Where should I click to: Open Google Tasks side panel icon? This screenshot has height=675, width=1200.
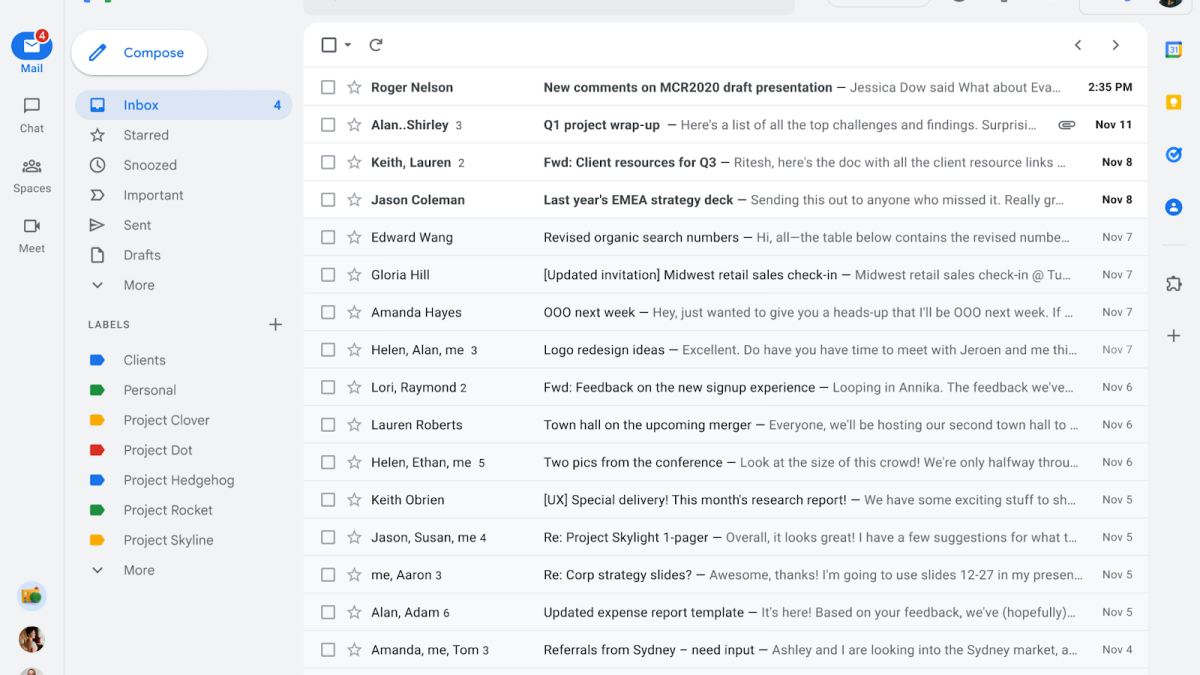(1174, 154)
